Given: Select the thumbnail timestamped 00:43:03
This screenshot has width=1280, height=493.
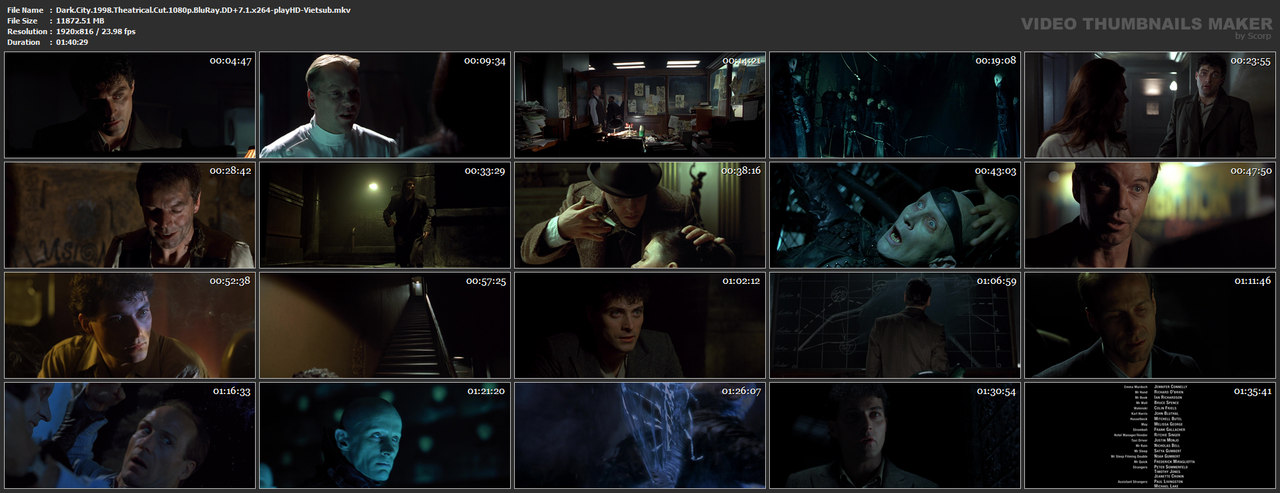Looking at the screenshot, I should [895, 215].
